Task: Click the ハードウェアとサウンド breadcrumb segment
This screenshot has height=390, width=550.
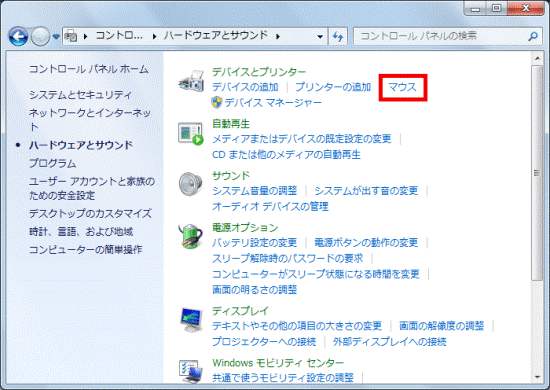Action: pyautogui.click(x=216, y=35)
